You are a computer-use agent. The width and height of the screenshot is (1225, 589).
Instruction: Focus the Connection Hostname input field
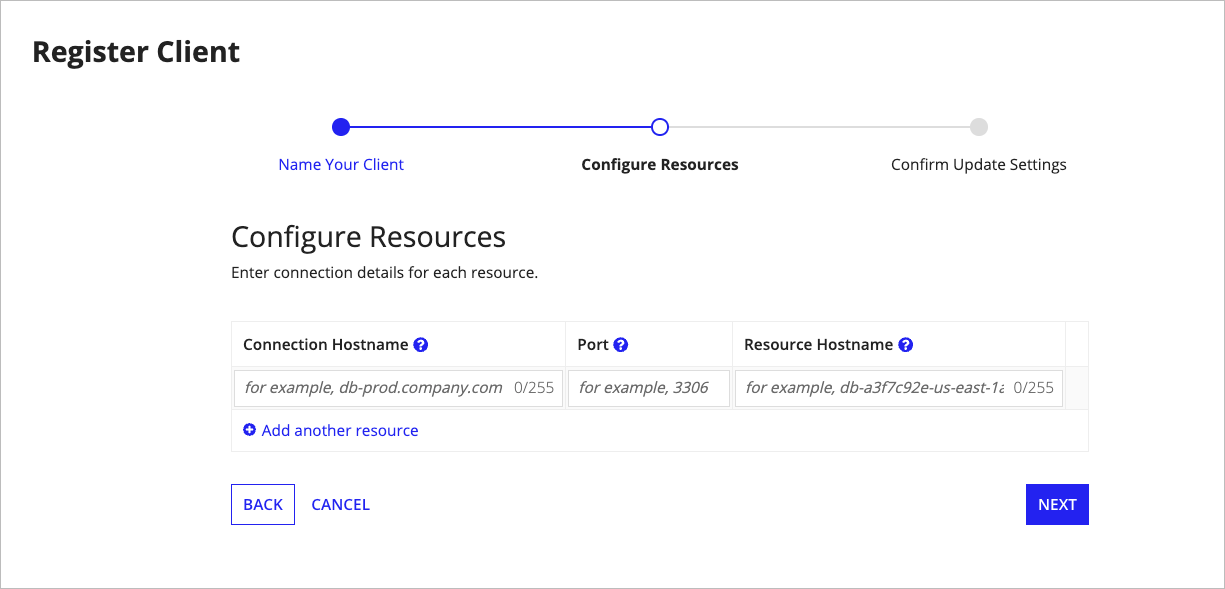399,388
